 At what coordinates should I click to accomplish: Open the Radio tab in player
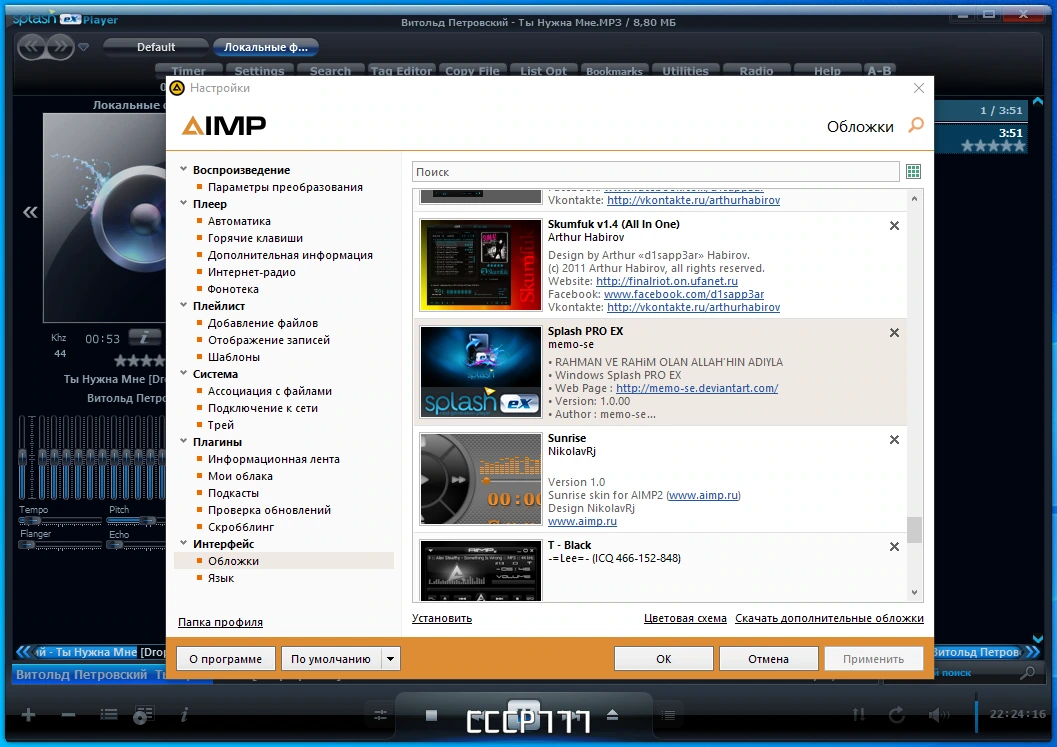[x=756, y=70]
